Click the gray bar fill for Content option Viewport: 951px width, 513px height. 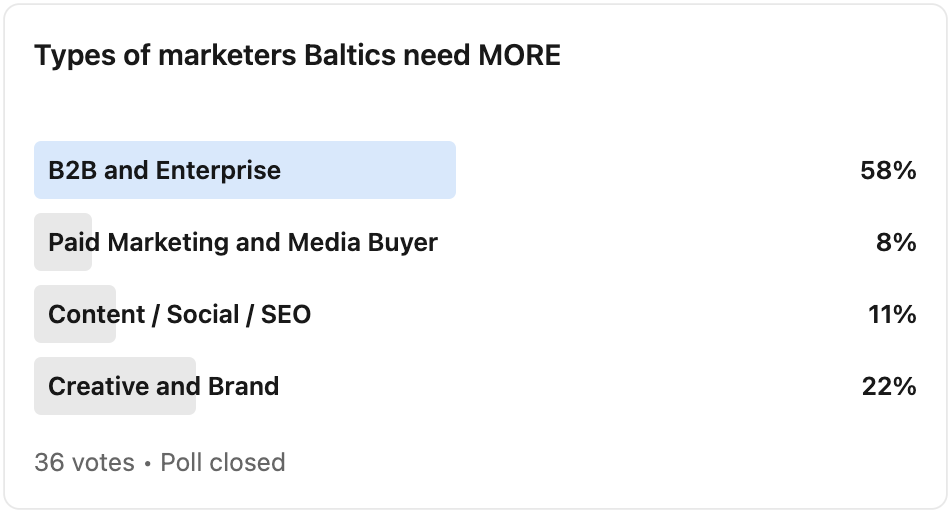tap(41, 314)
